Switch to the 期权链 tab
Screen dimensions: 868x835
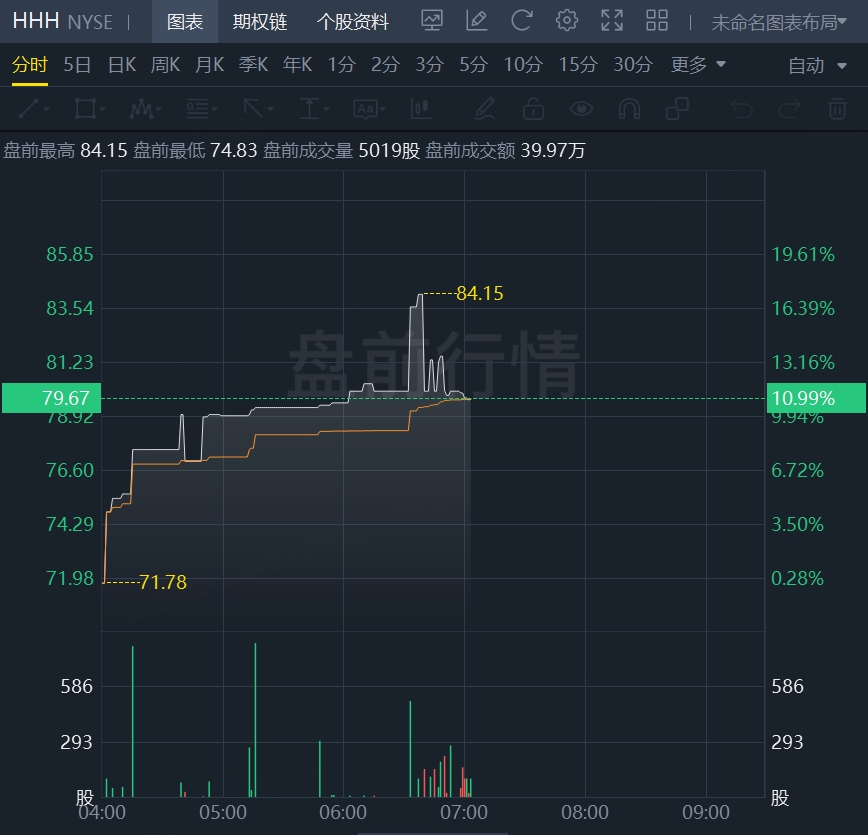click(x=260, y=22)
